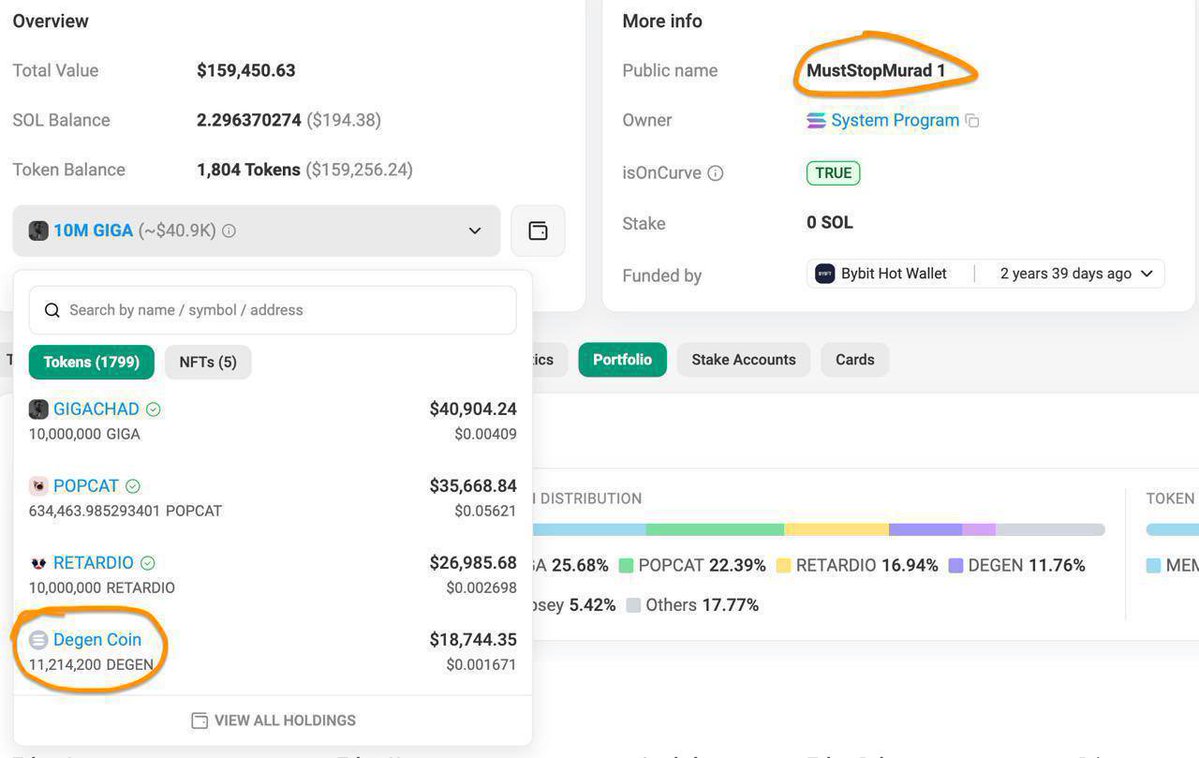Open the Portfolio tab
Image resolution: width=1199 pixels, height=758 pixels.
[622, 359]
